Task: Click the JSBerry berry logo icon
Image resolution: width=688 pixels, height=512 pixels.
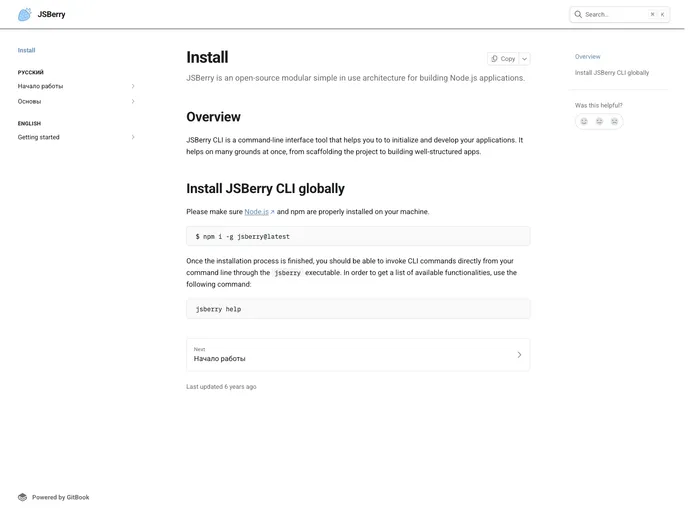Action: click(x=25, y=14)
